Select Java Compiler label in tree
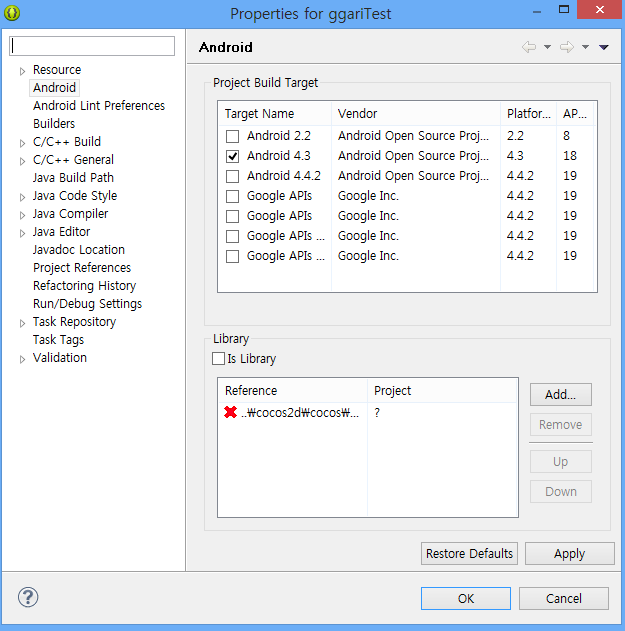The image size is (625, 631). pyautogui.click(x=70, y=214)
